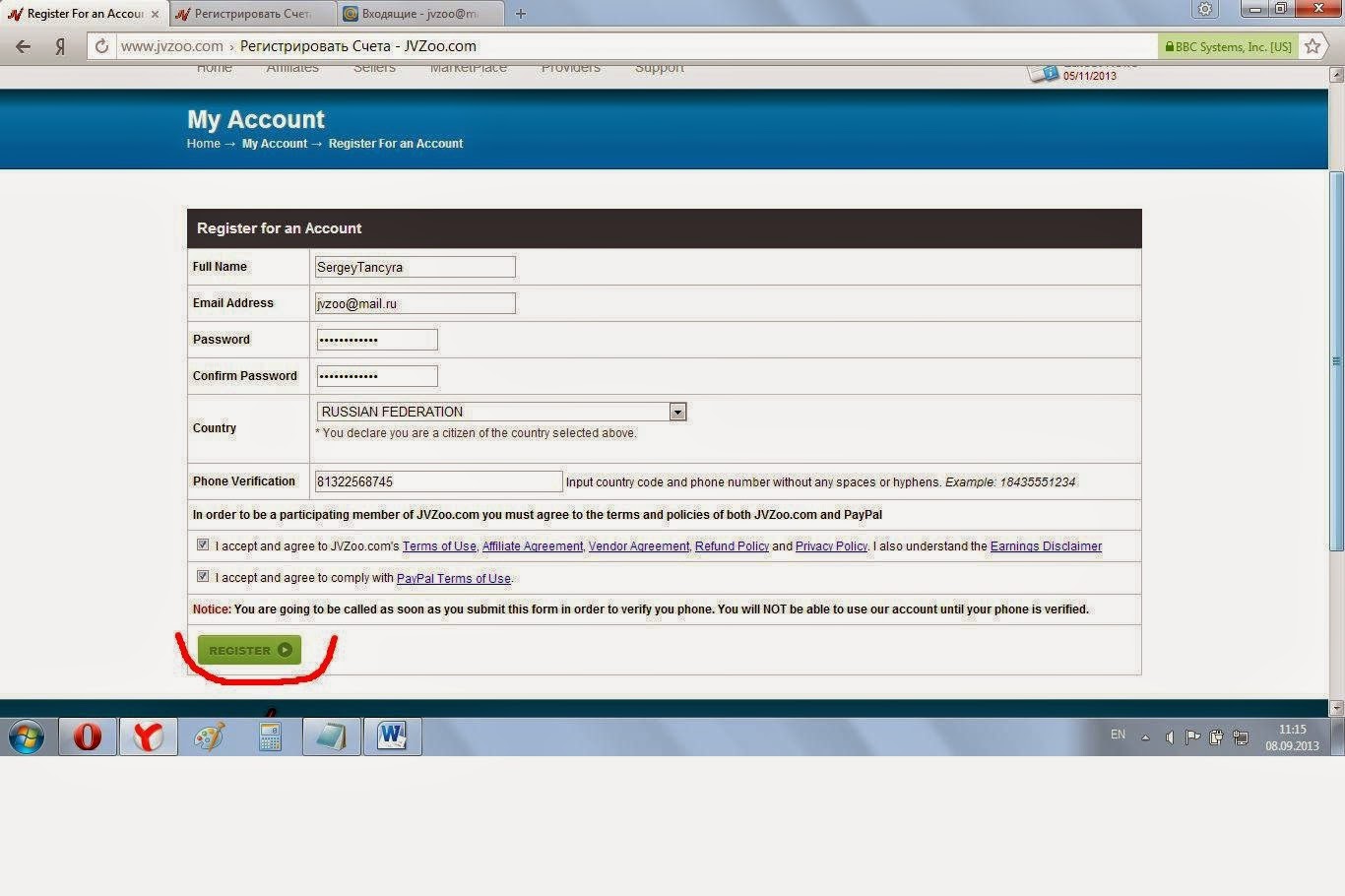Click the EN language indicator
Screen dimensions: 1345x896
point(1118,735)
